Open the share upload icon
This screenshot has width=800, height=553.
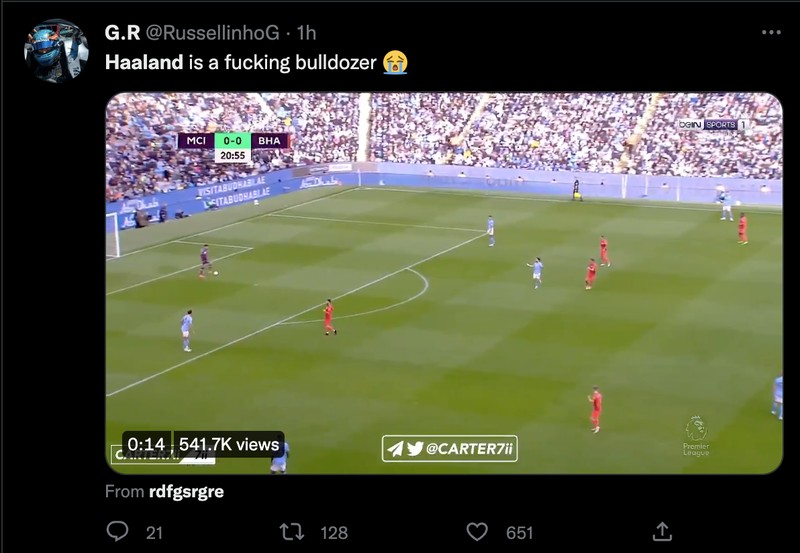coord(662,532)
